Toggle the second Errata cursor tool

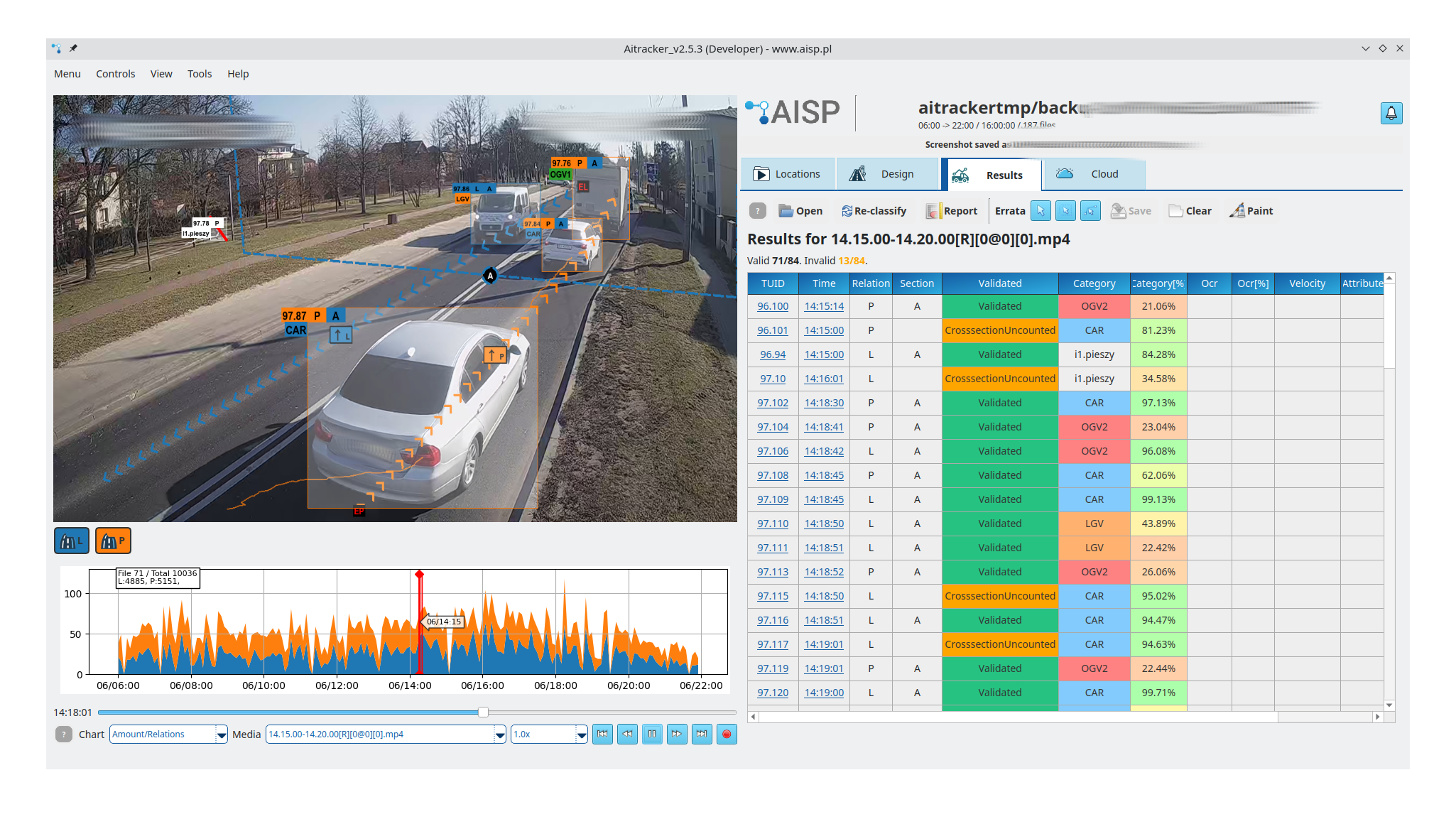(x=1065, y=211)
